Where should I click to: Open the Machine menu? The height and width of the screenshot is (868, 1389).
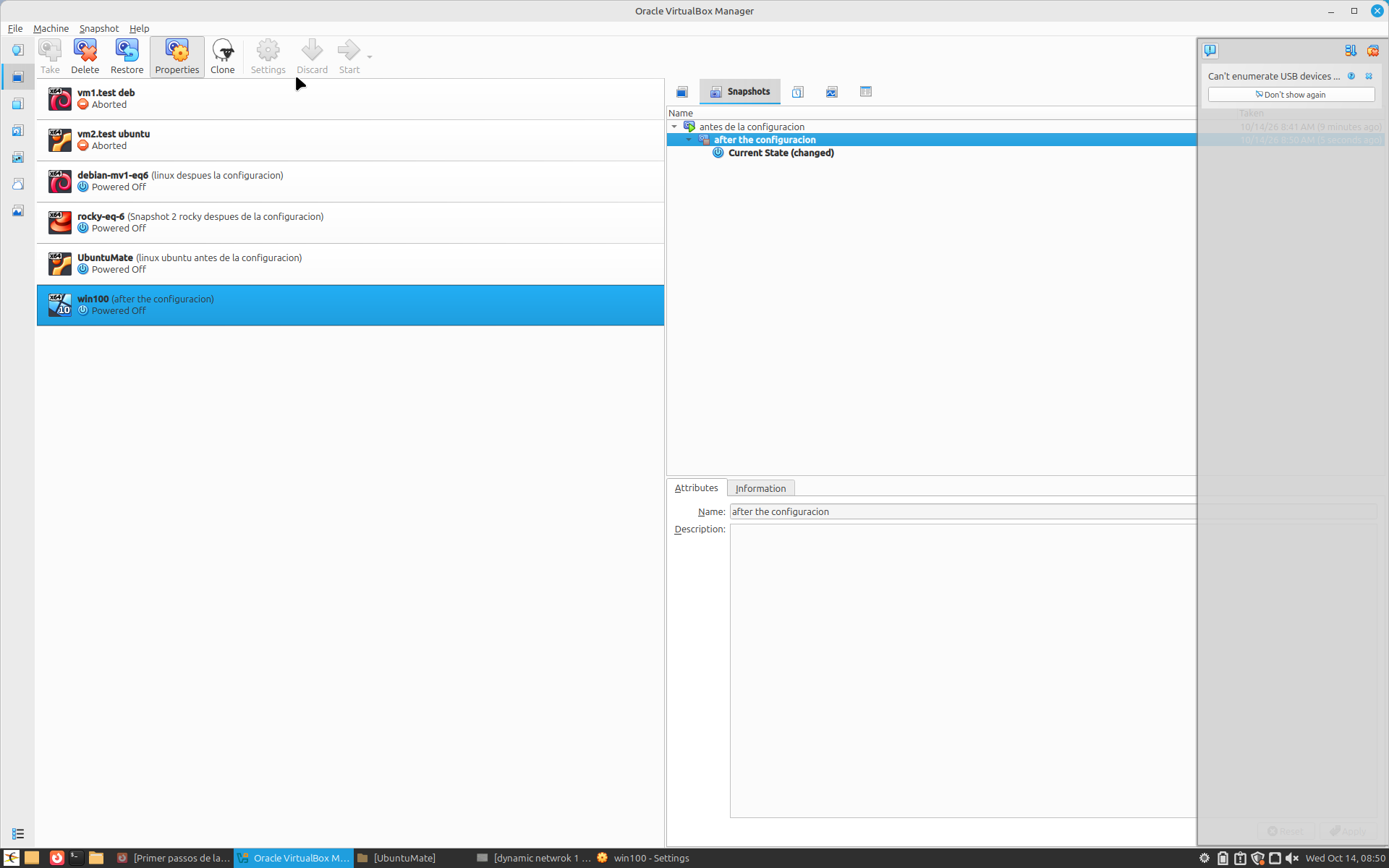[x=51, y=28]
